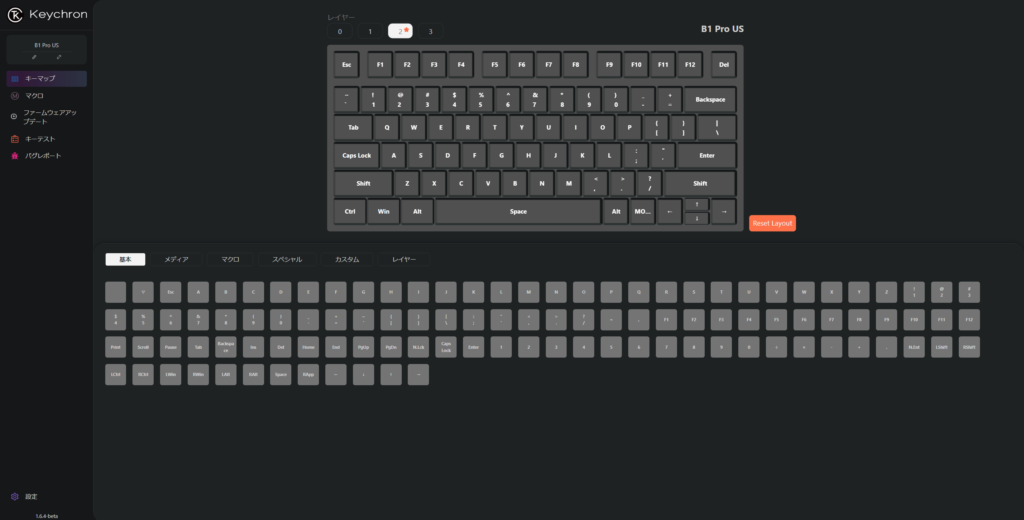Select layer 0
1024x520 pixels.
[x=340, y=31]
